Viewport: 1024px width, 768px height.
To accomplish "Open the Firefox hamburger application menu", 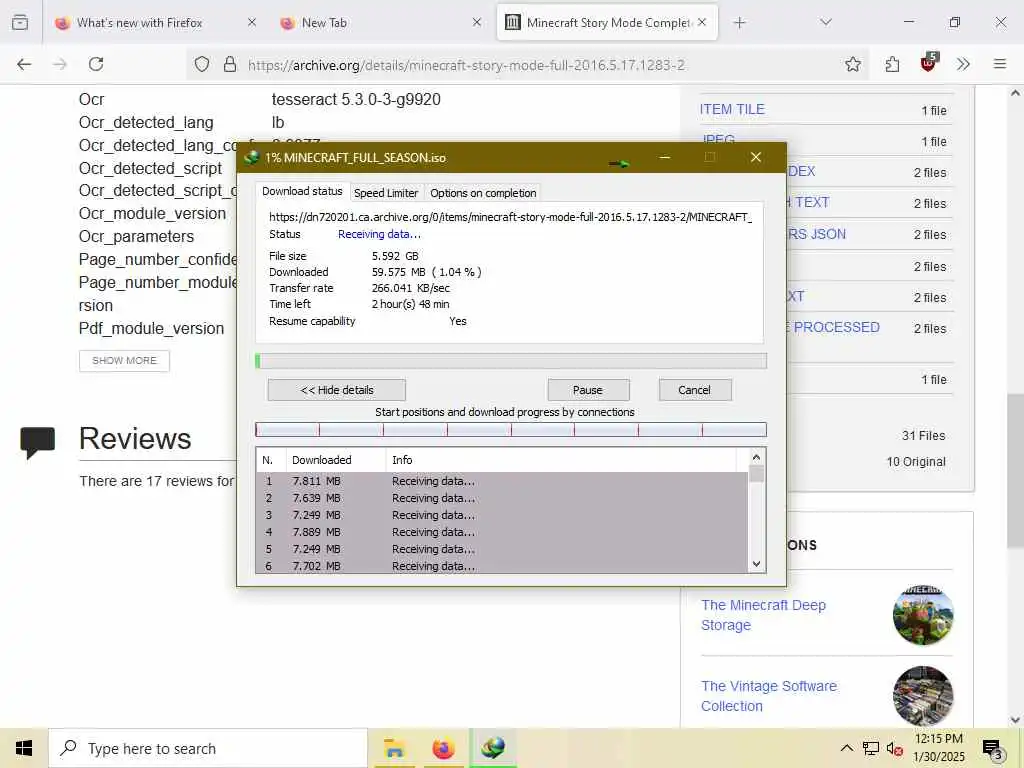I will (x=999, y=64).
